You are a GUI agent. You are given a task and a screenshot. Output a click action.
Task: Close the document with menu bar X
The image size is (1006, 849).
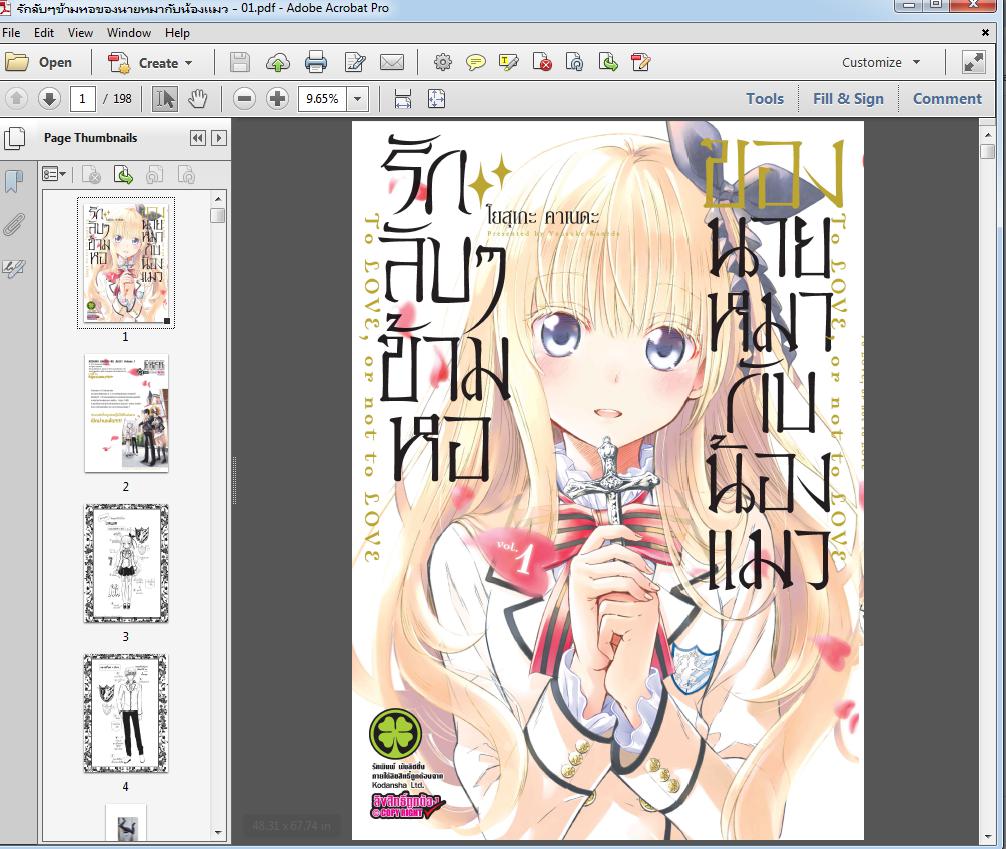click(x=985, y=32)
